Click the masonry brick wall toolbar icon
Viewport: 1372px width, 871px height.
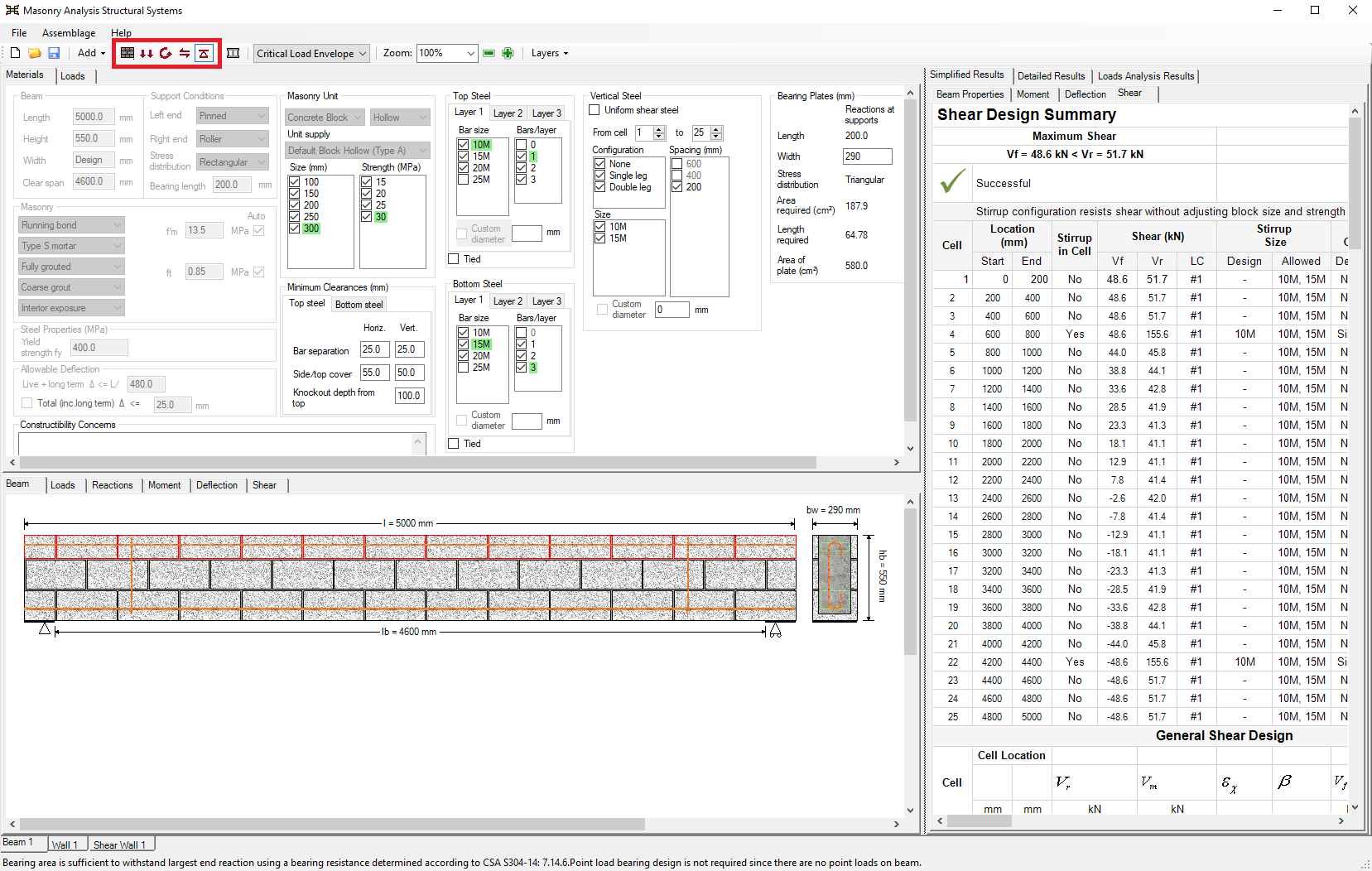pos(128,53)
